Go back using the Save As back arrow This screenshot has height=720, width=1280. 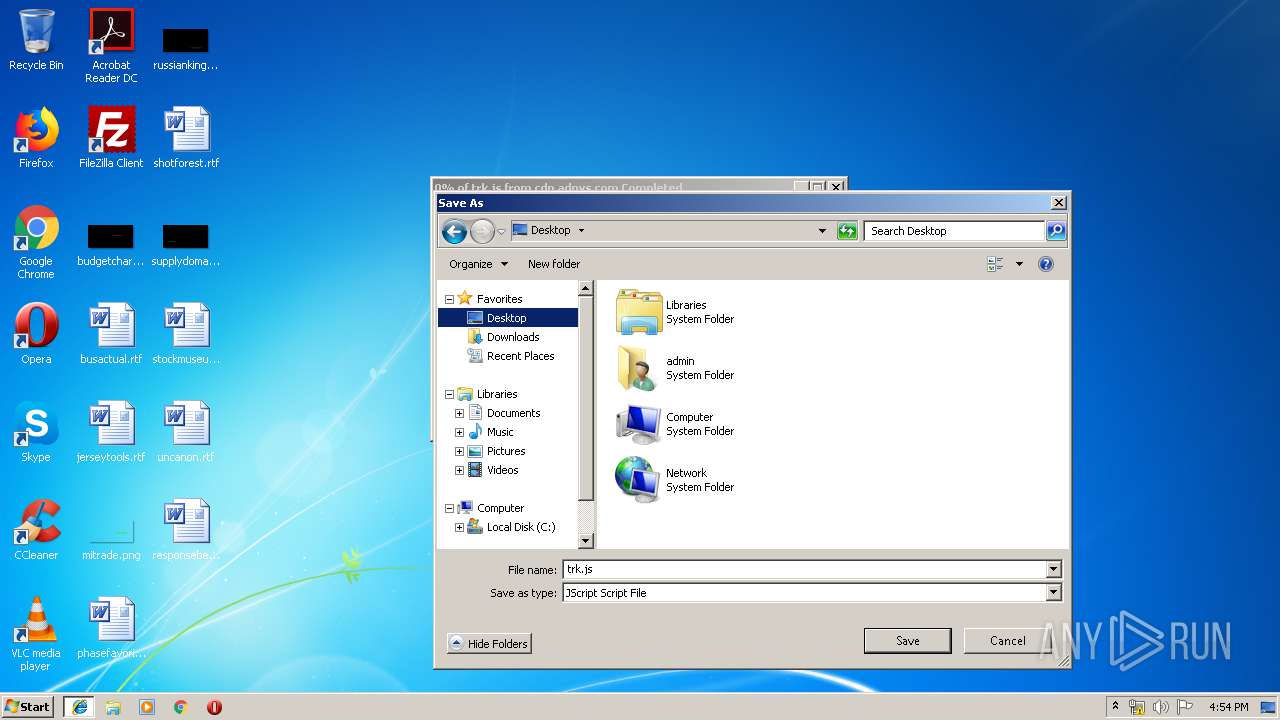click(454, 231)
